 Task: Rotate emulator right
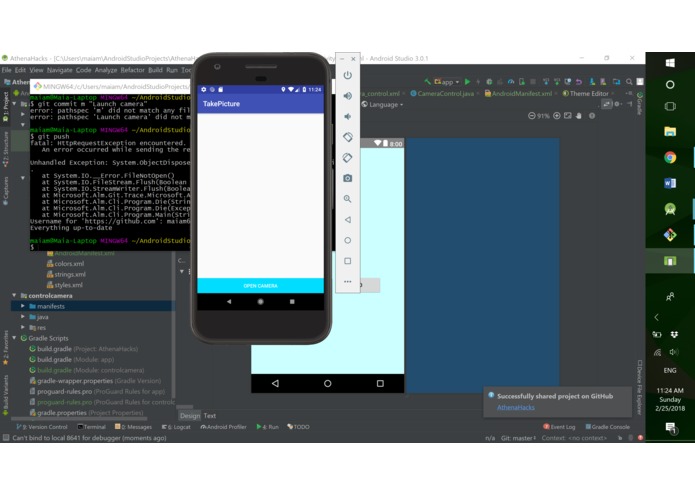tap(348, 158)
